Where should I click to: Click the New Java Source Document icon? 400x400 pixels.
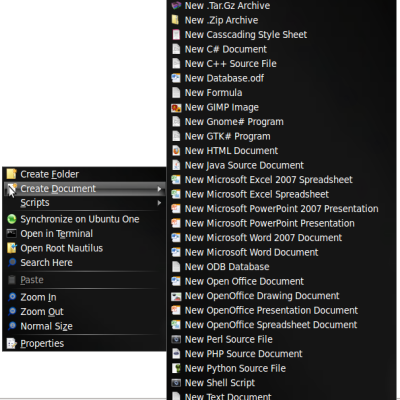[176, 165]
